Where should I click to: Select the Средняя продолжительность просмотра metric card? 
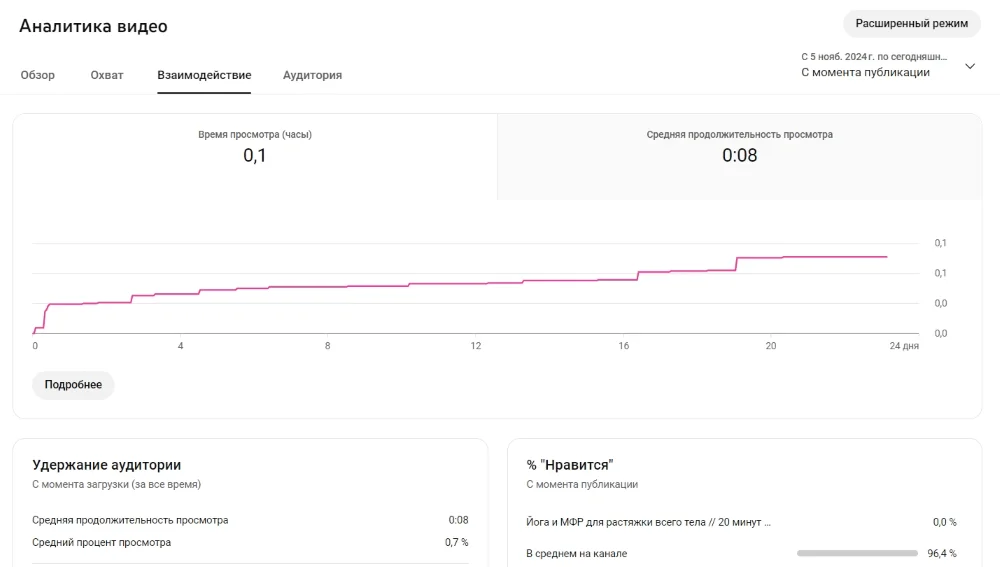pos(739,147)
